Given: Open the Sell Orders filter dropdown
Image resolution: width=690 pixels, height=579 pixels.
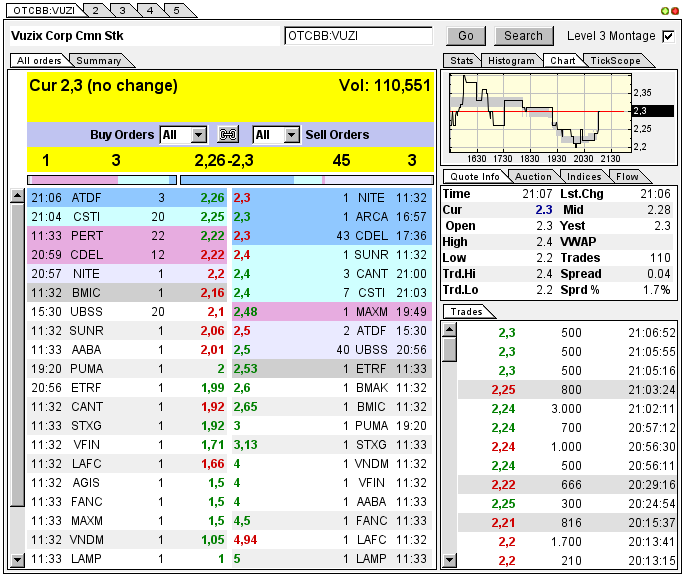Looking at the screenshot, I should pyautogui.click(x=290, y=135).
